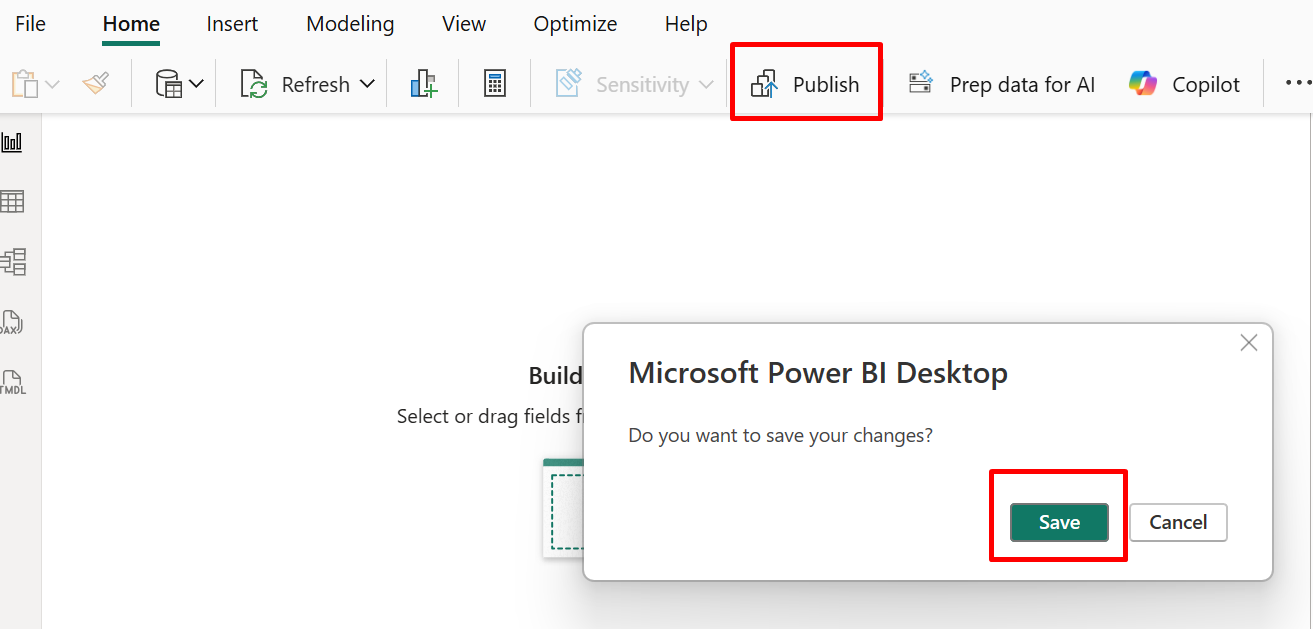Open the Sensitivity dropdown
The width and height of the screenshot is (1313, 629).
coord(634,85)
